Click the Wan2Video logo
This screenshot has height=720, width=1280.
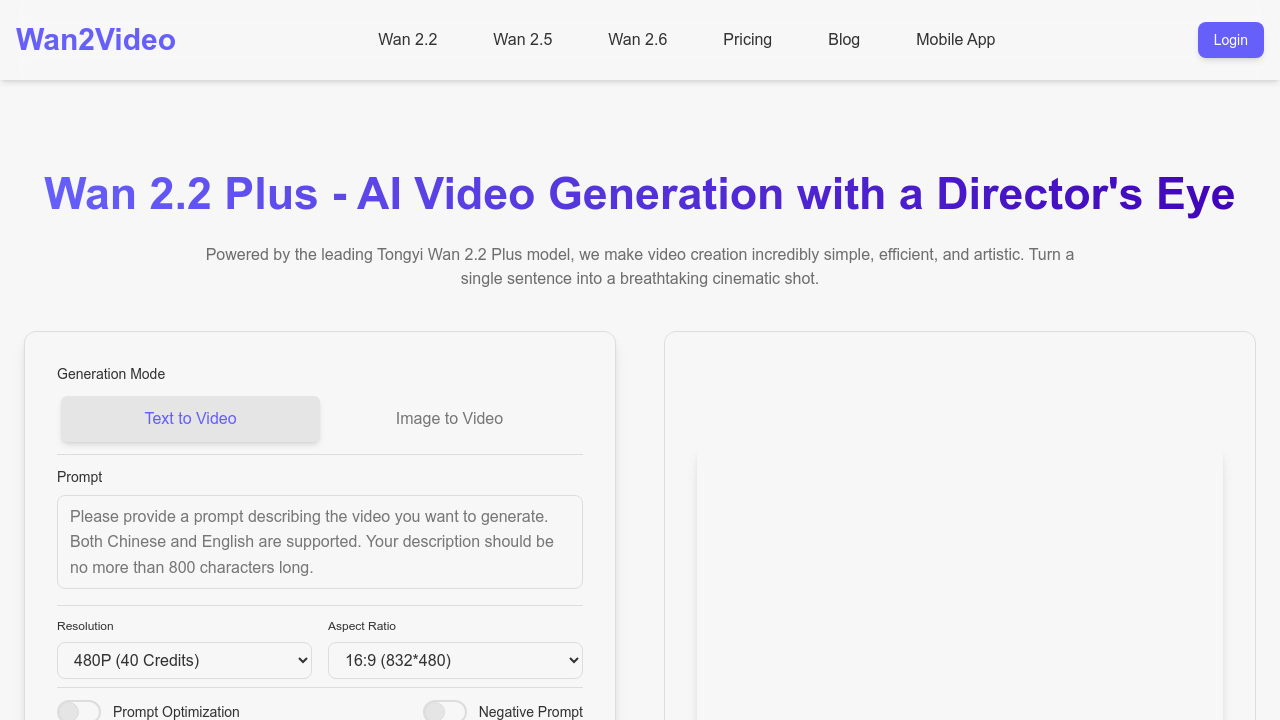tap(95, 39)
